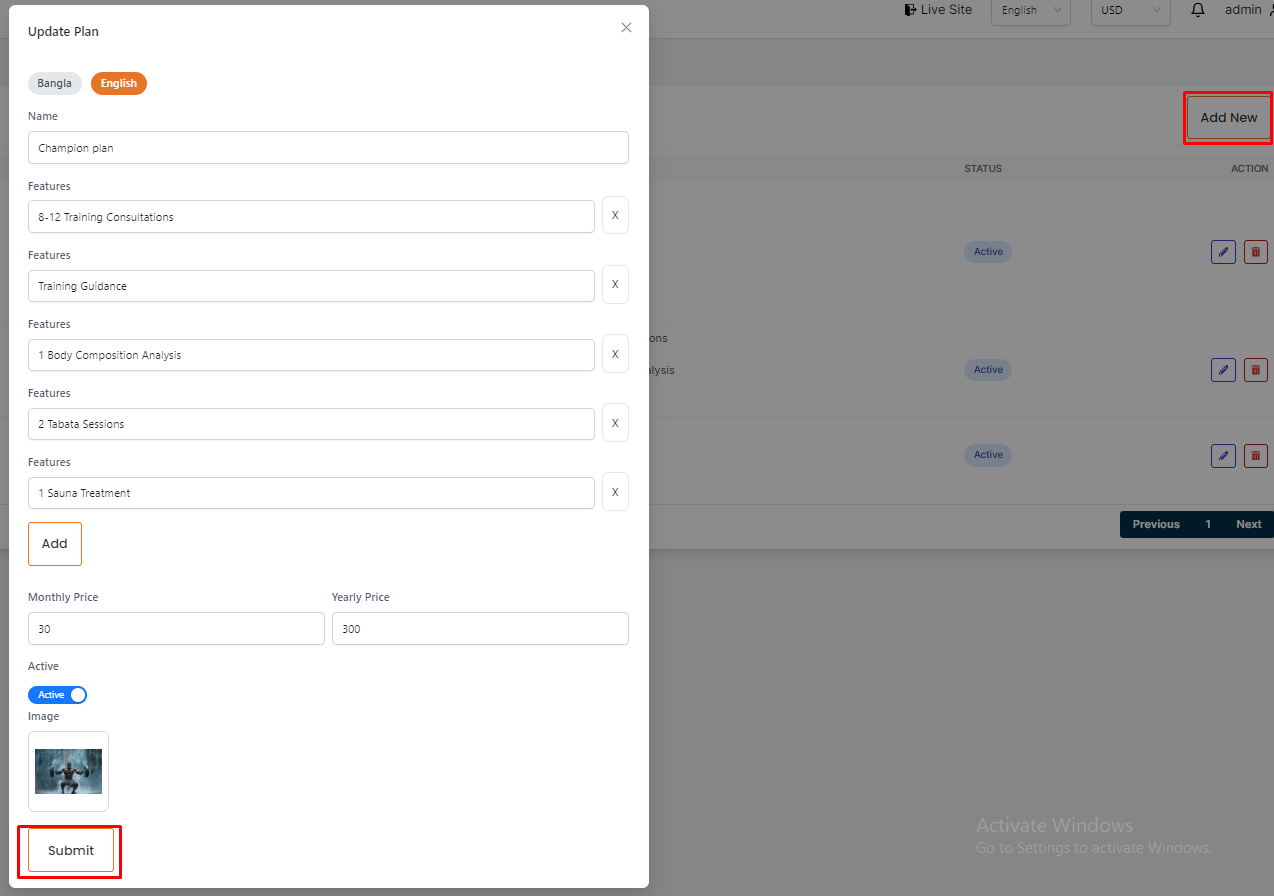Open the Live Site link
1274x896 pixels.
938,10
